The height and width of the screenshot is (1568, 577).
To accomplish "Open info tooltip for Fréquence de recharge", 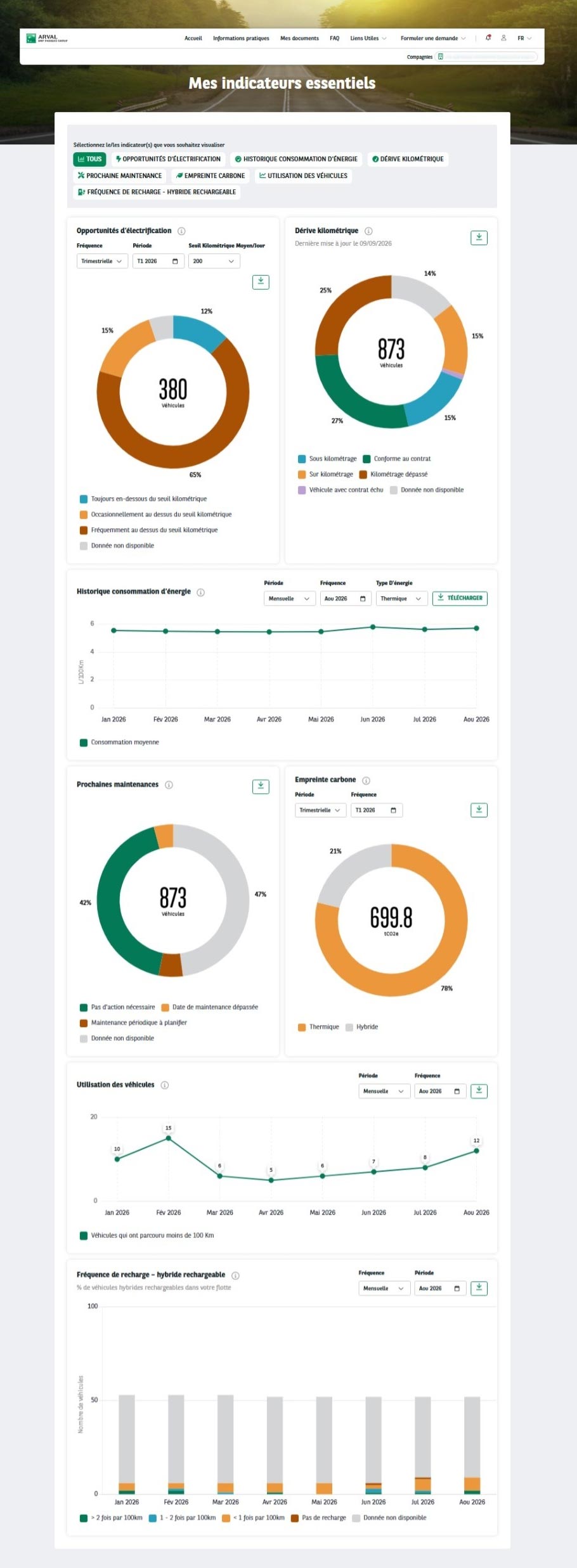I will tap(235, 1275).
